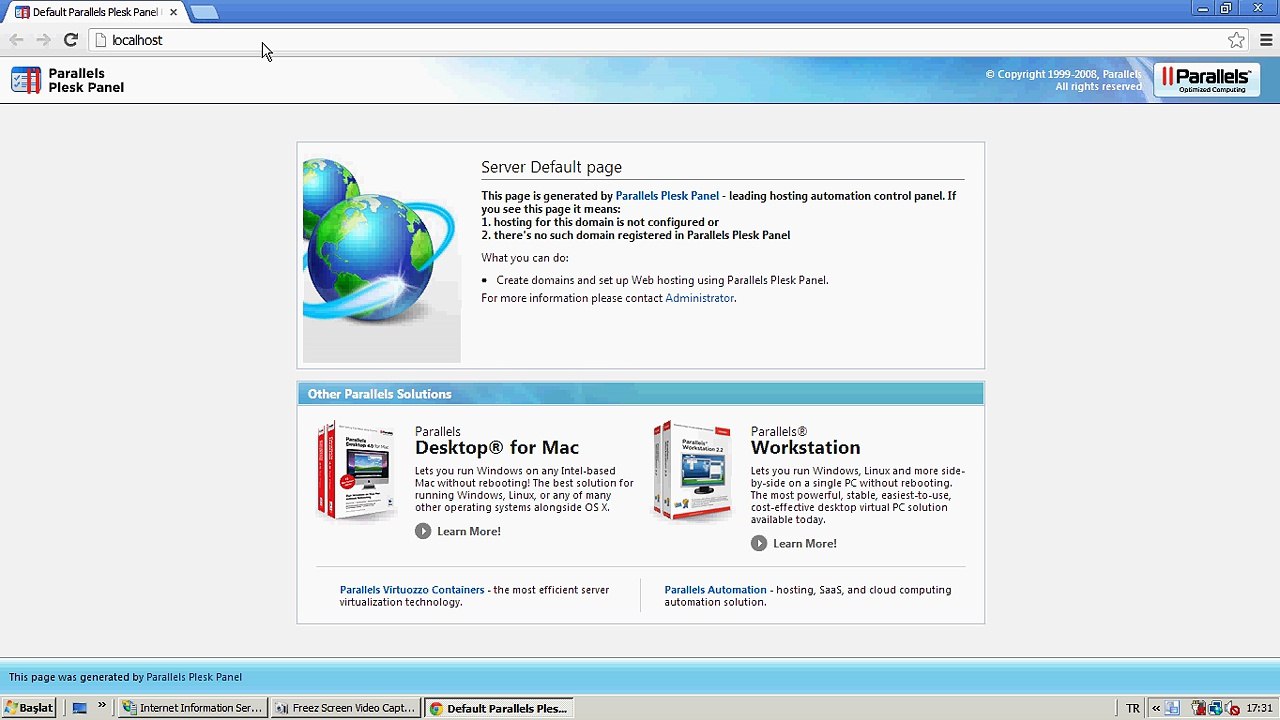Open a new browser tab
Image resolution: width=1280 pixels, height=720 pixels.
[x=203, y=12]
